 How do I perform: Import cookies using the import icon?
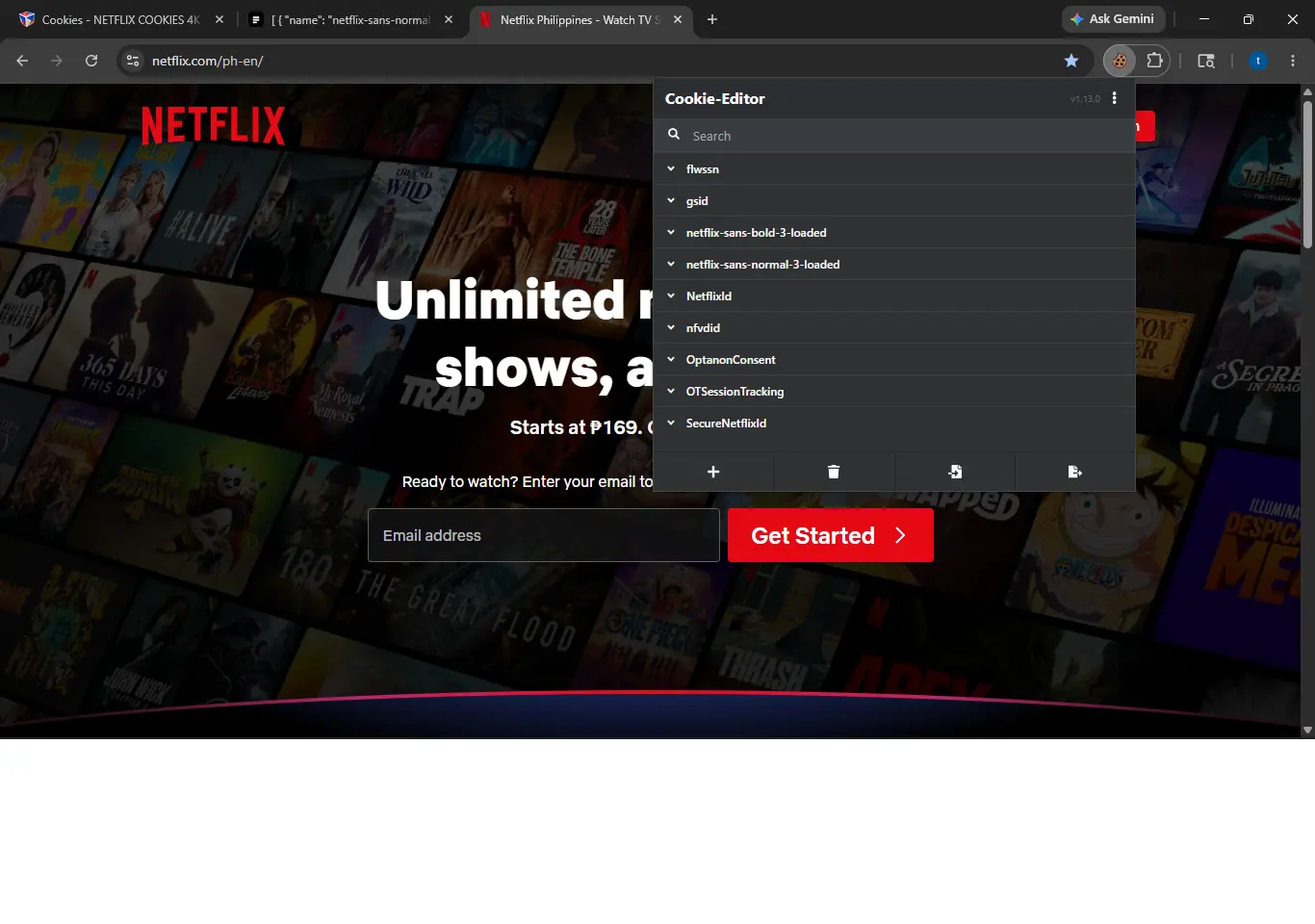[x=954, y=472]
